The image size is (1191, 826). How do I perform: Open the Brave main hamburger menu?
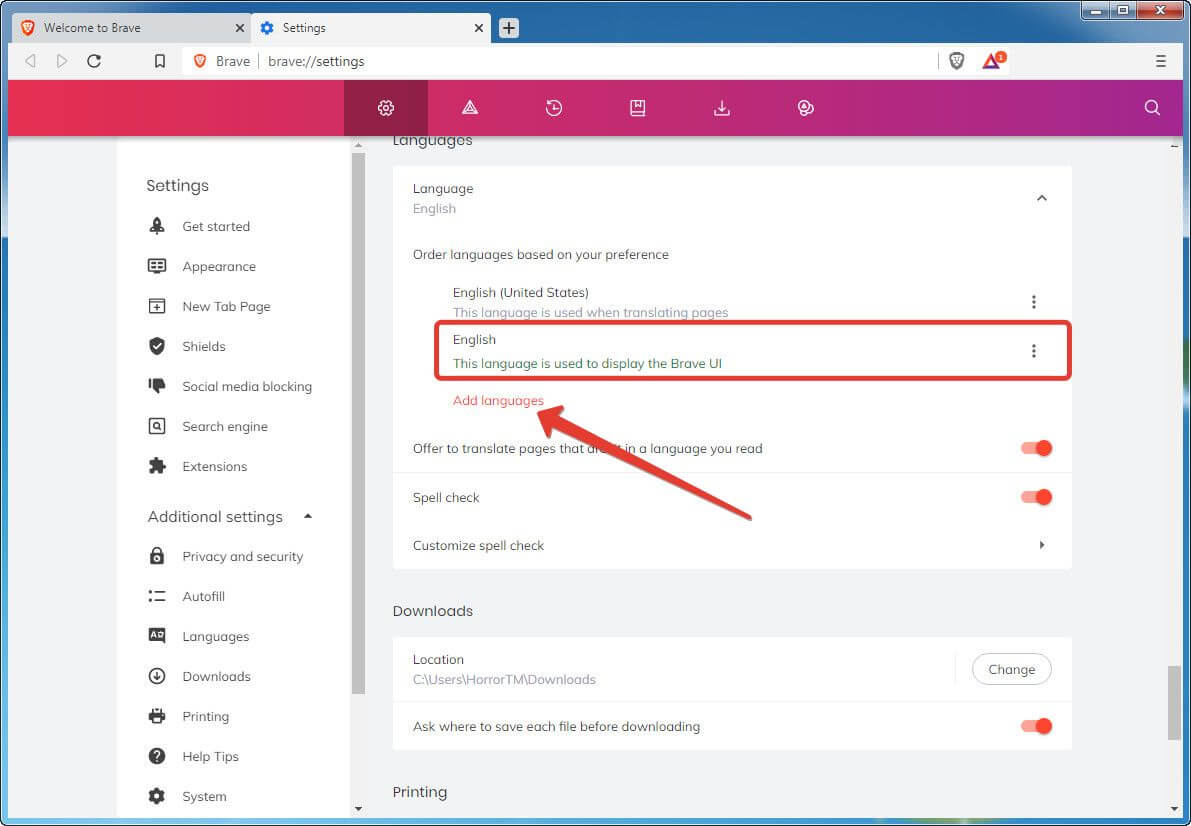point(1161,61)
